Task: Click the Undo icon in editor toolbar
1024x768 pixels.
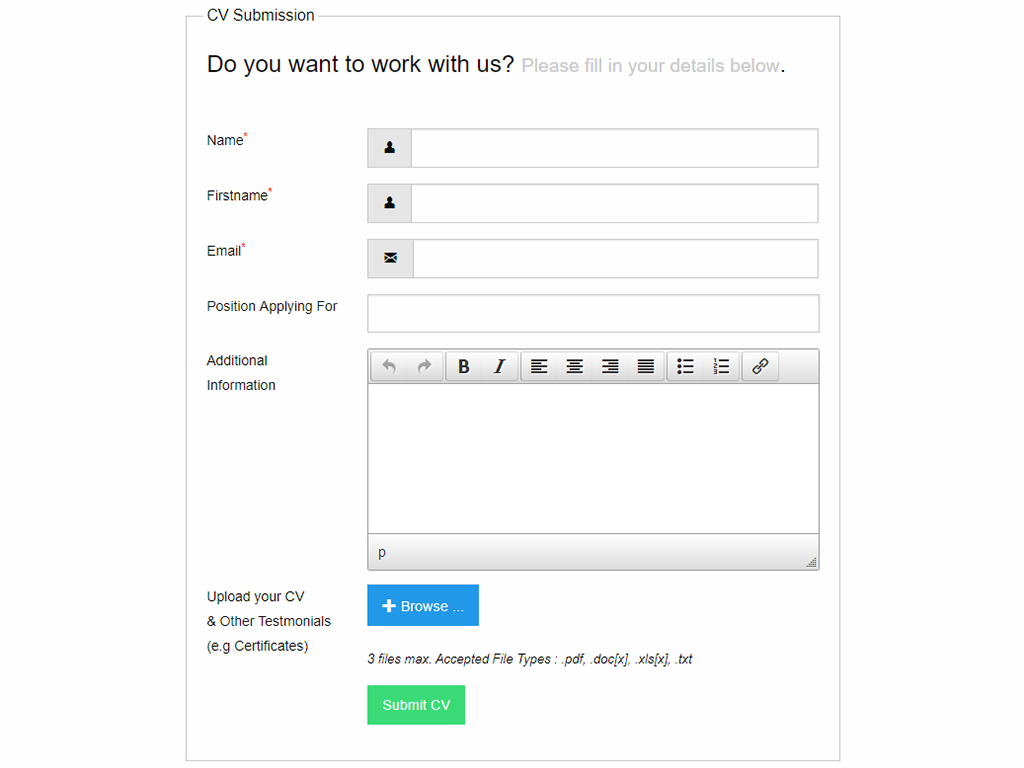Action: point(389,367)
